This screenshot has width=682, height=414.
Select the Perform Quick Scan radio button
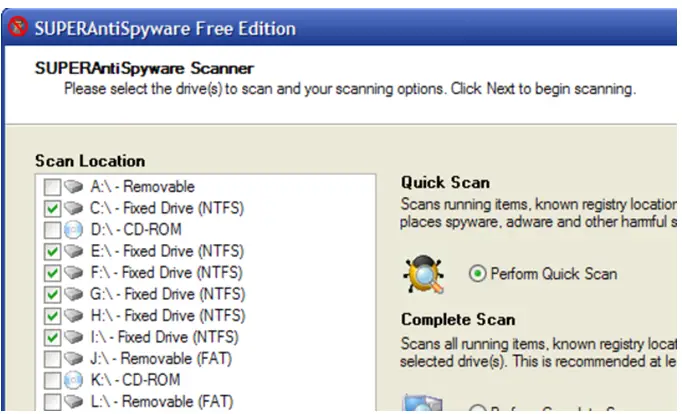point(477,274)
